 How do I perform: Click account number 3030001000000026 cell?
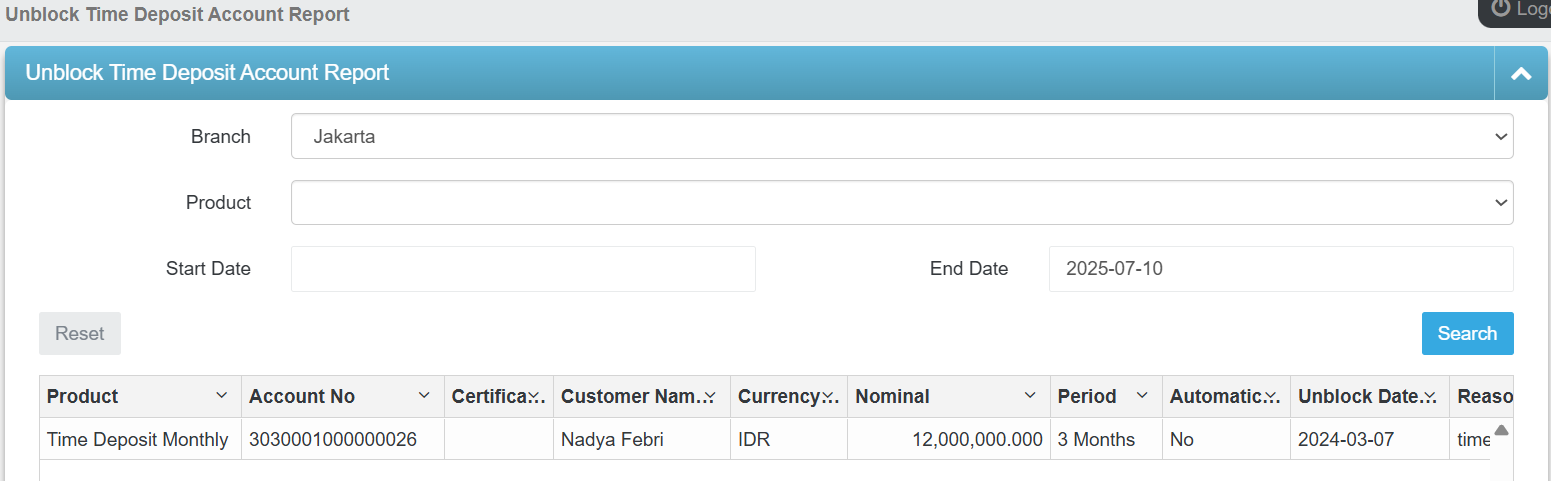coord(333,439)
